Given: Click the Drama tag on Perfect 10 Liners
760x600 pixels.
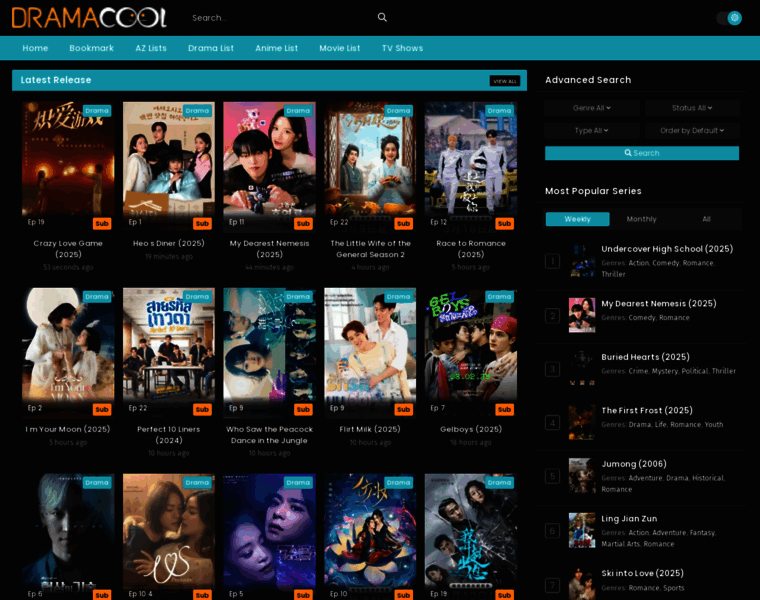Looking at the screenshot, I should 197,297.
